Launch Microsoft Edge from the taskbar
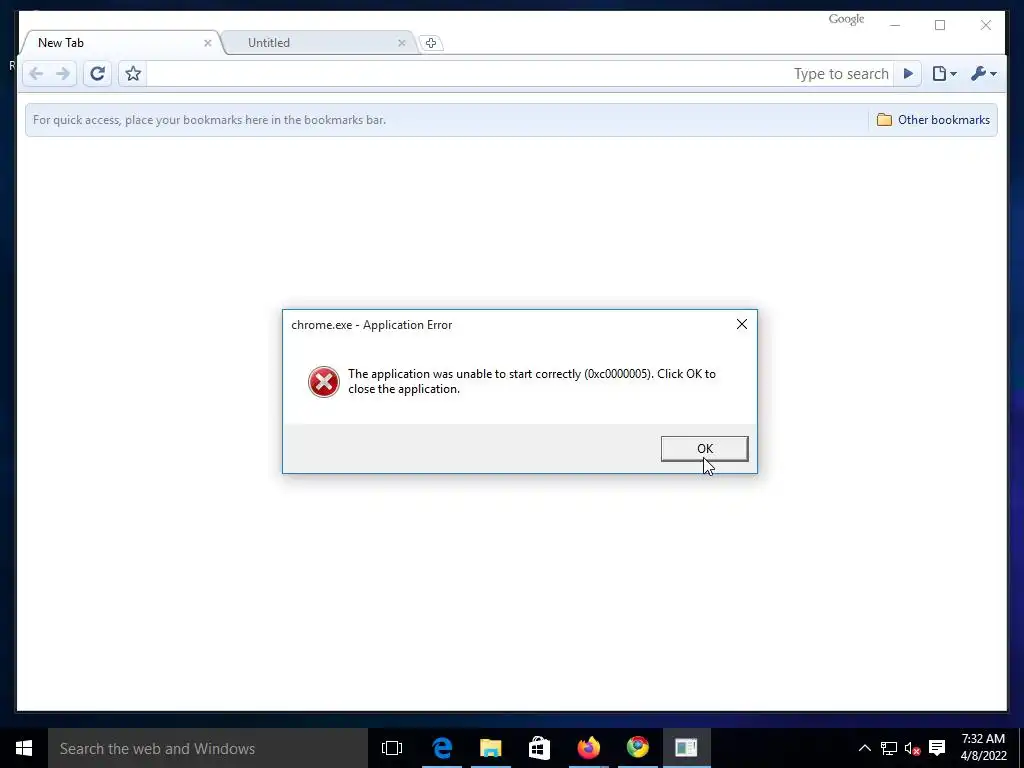The height and width of the screenshot is (768, 1024). (x=442, y=748)
